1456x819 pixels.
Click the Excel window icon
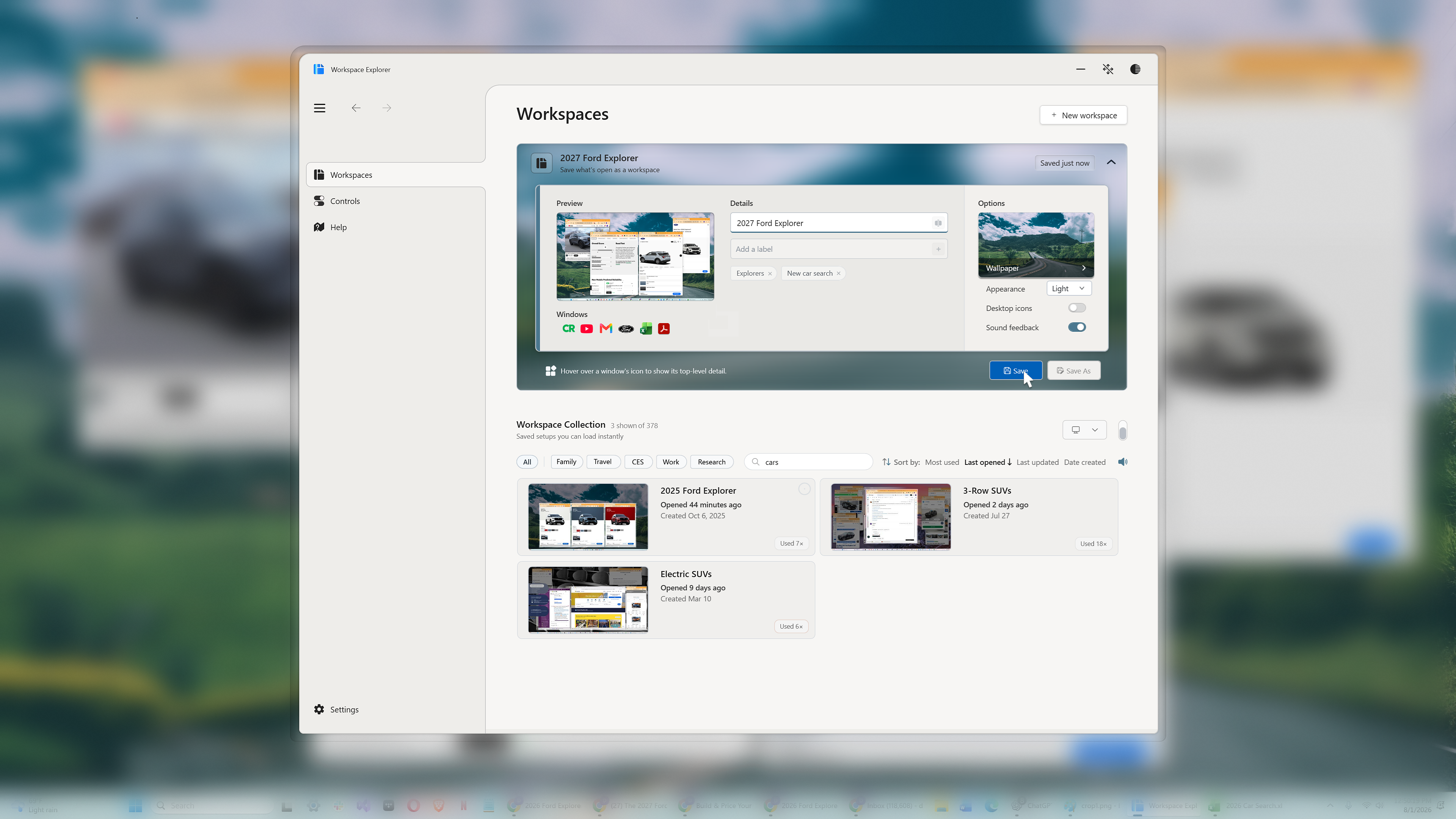[x=646, y=328]
